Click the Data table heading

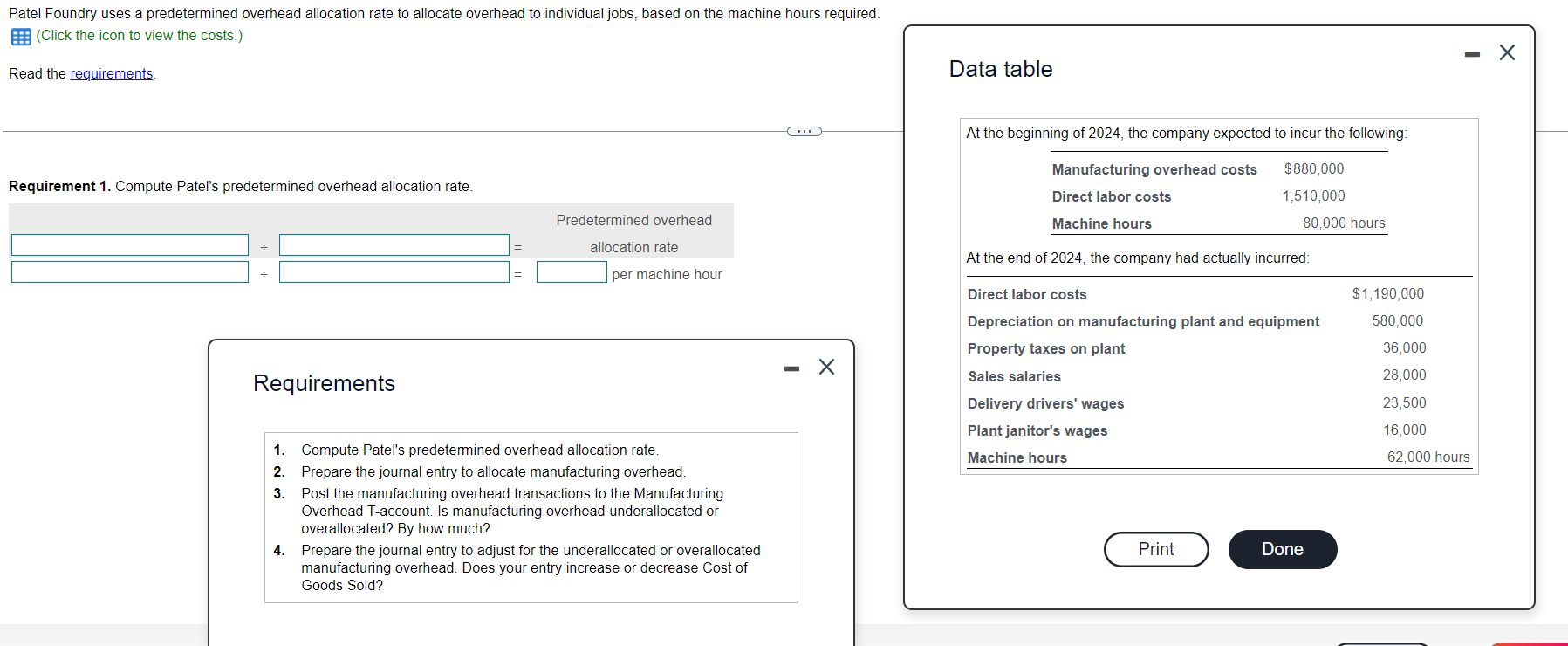point(1001,69)
